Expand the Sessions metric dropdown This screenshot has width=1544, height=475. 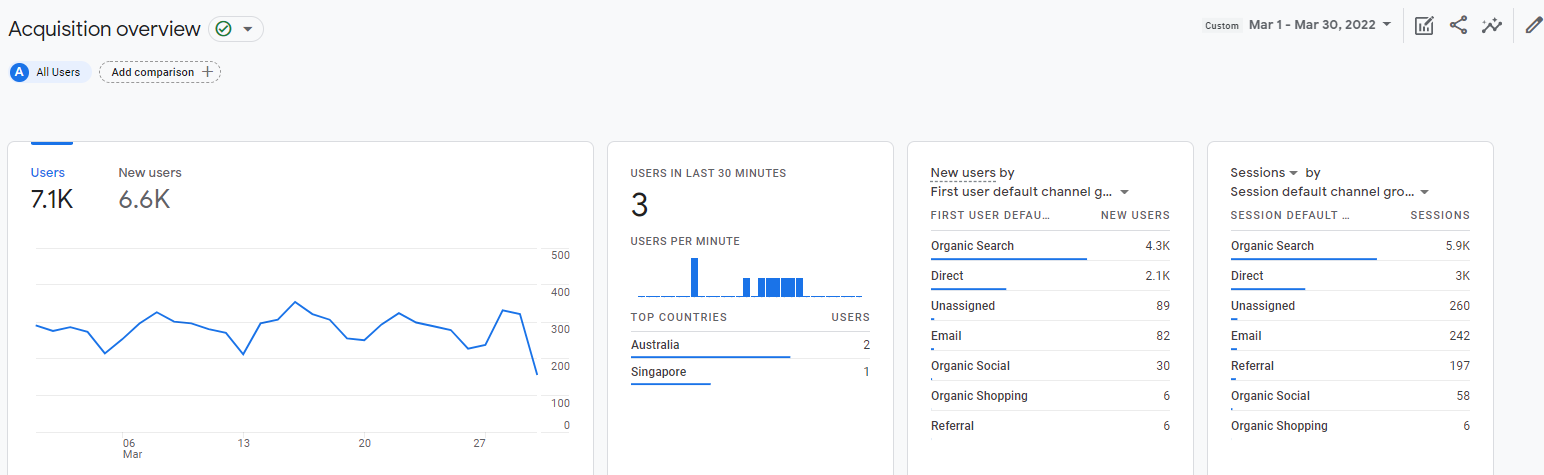click(1293, 173)
